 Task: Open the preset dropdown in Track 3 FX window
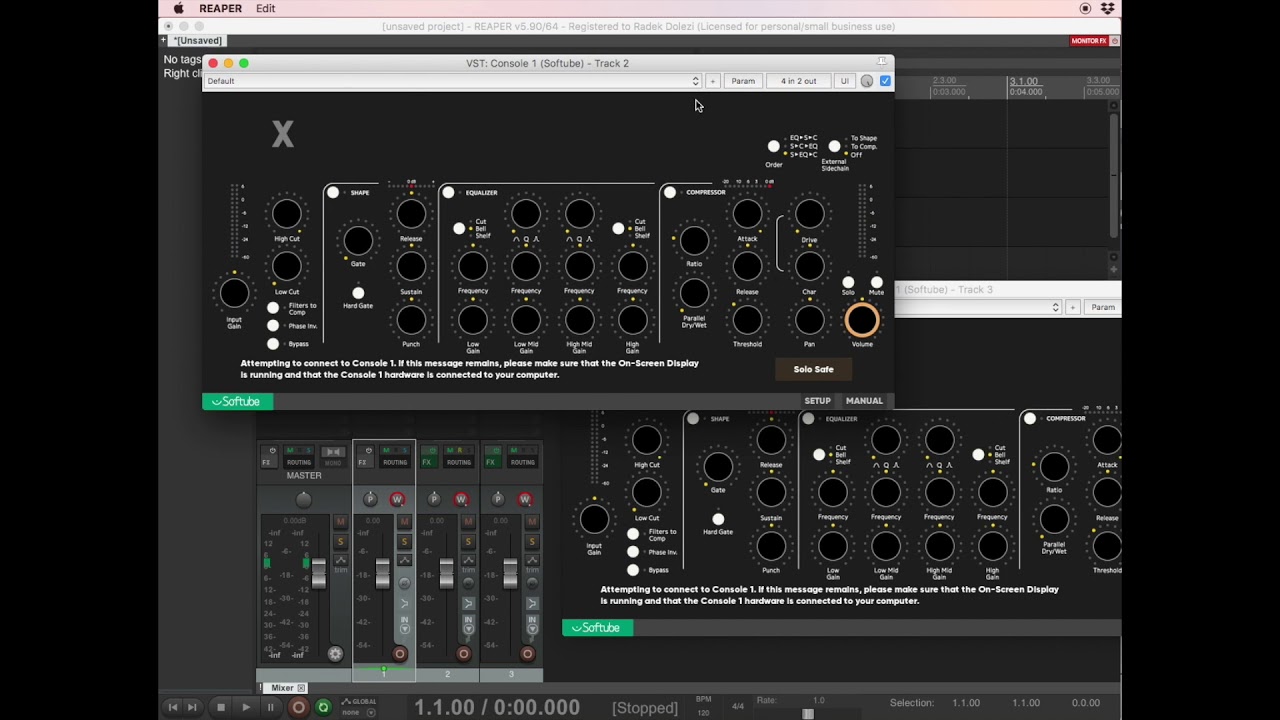977,307
